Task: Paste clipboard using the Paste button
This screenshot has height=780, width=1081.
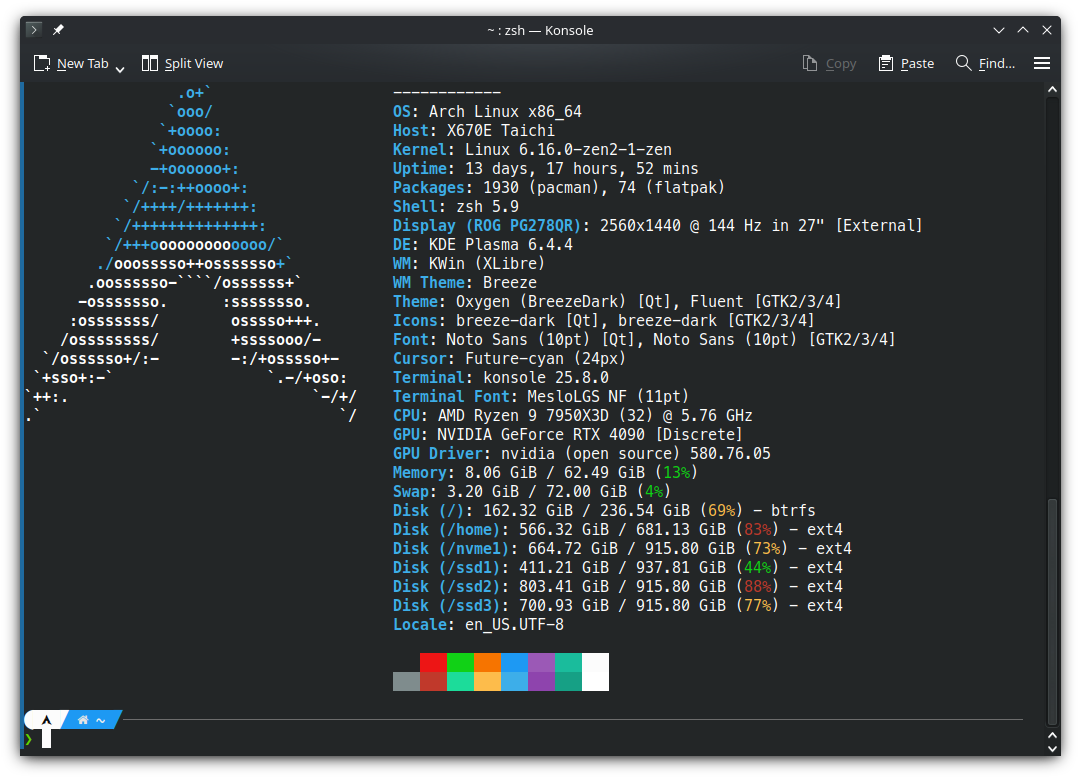Action: (906, 63)
